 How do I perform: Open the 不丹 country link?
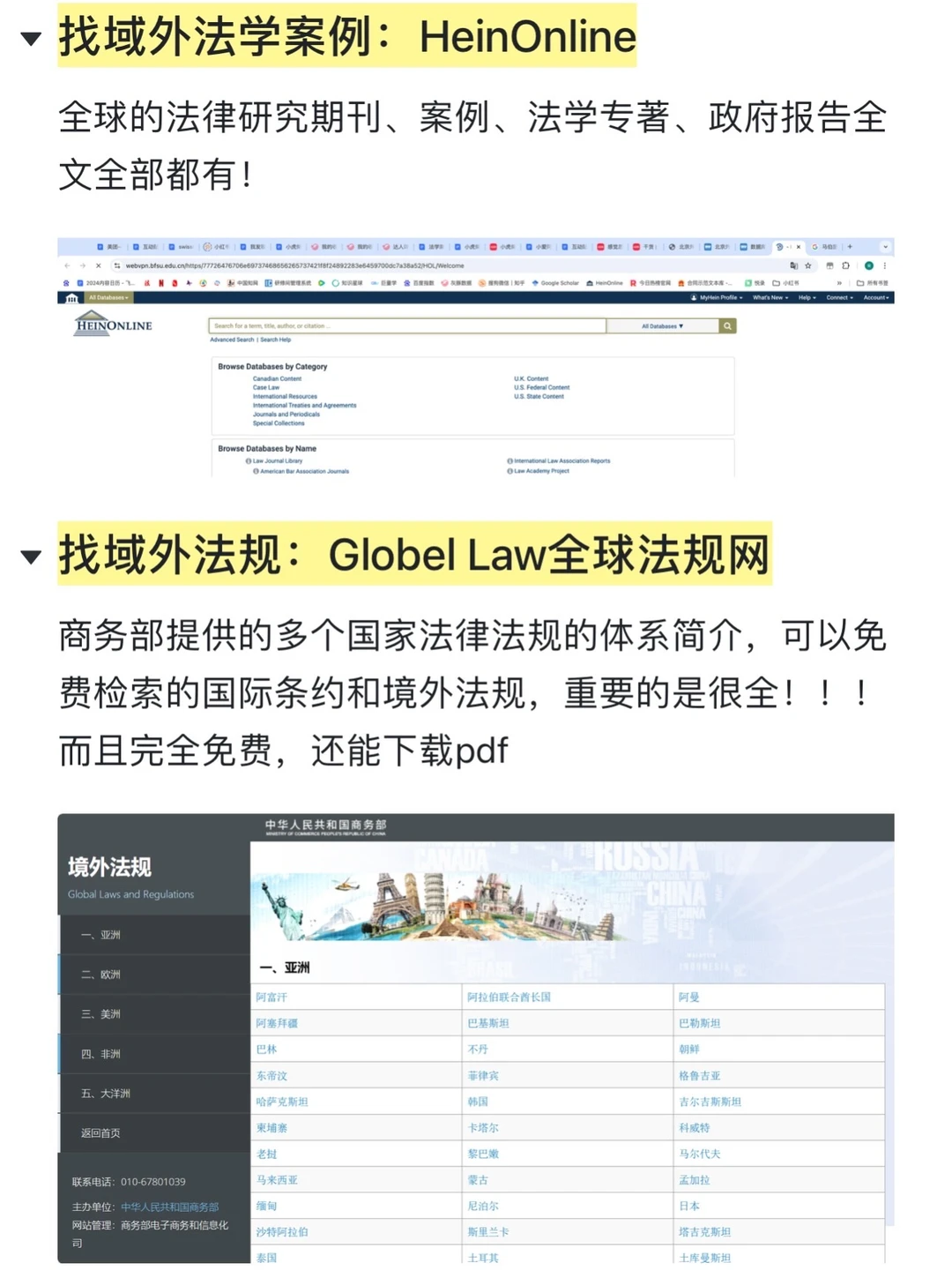pos(478,1050)
